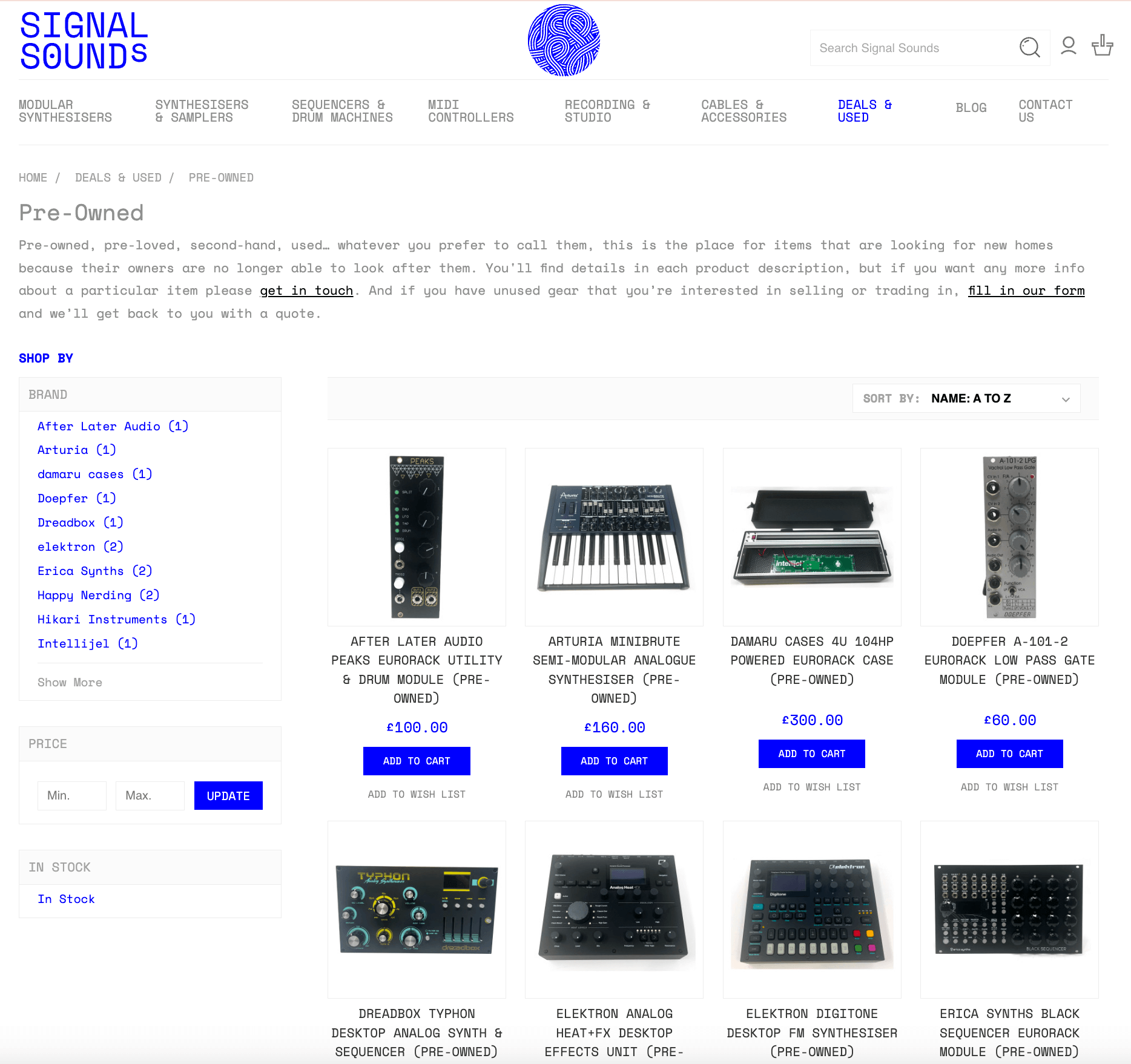Open the Sort By dropdown
This screenshot has width=1131, height=1064.
tap(966, 398)
